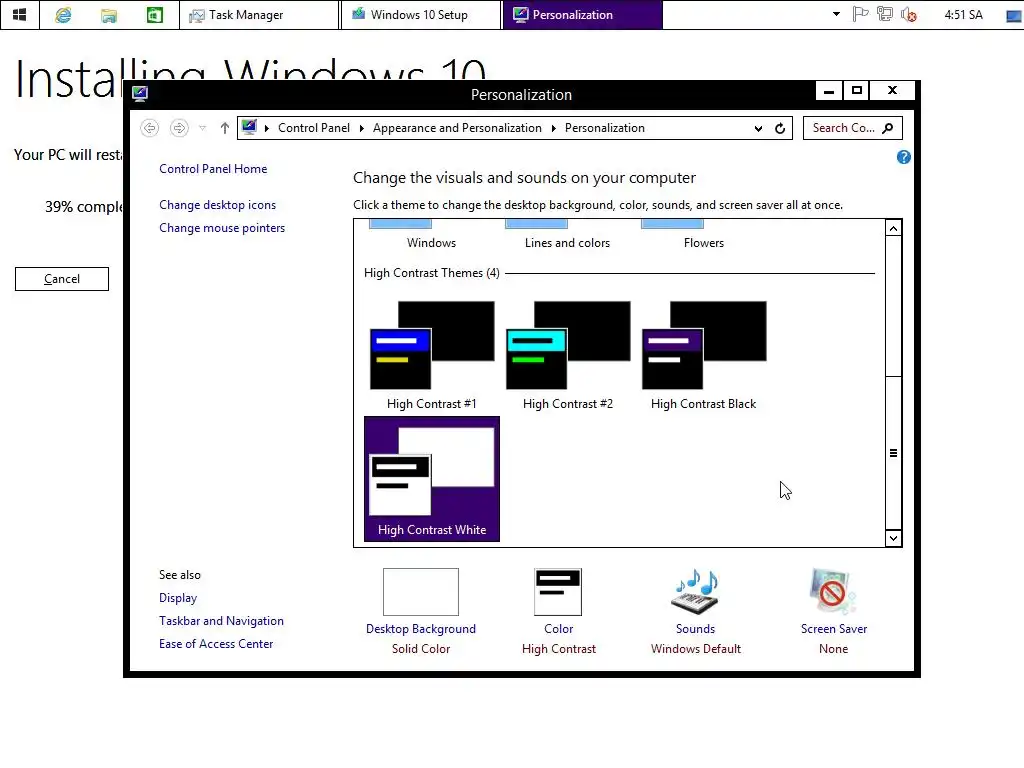Click the network tray icon

tap(885, 14)
